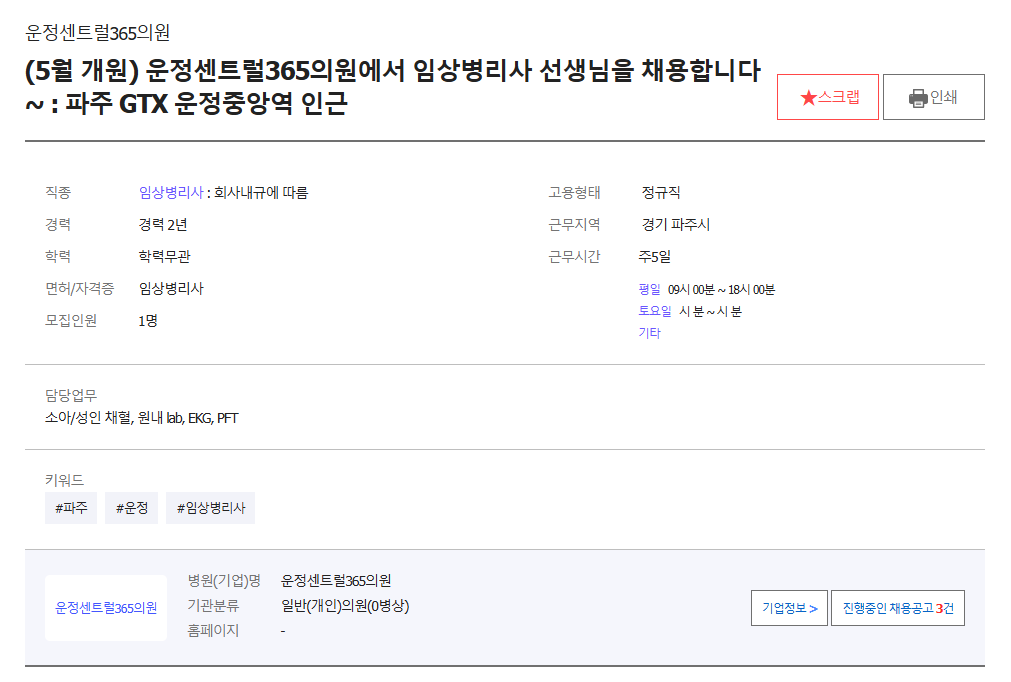Click the #운정 keyword tag
Viewport: 1011px width, 682px height.
[131, 508]
